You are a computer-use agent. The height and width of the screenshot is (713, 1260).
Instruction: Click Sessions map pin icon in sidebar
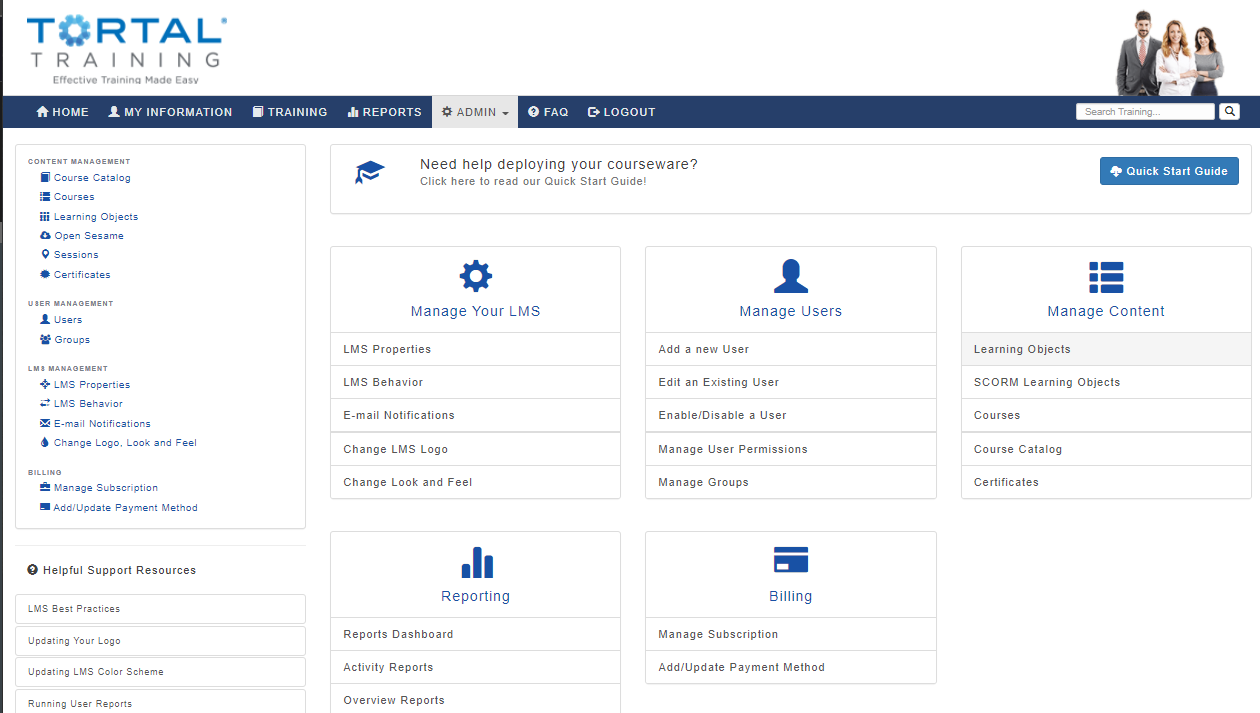(x=45, y=255)
